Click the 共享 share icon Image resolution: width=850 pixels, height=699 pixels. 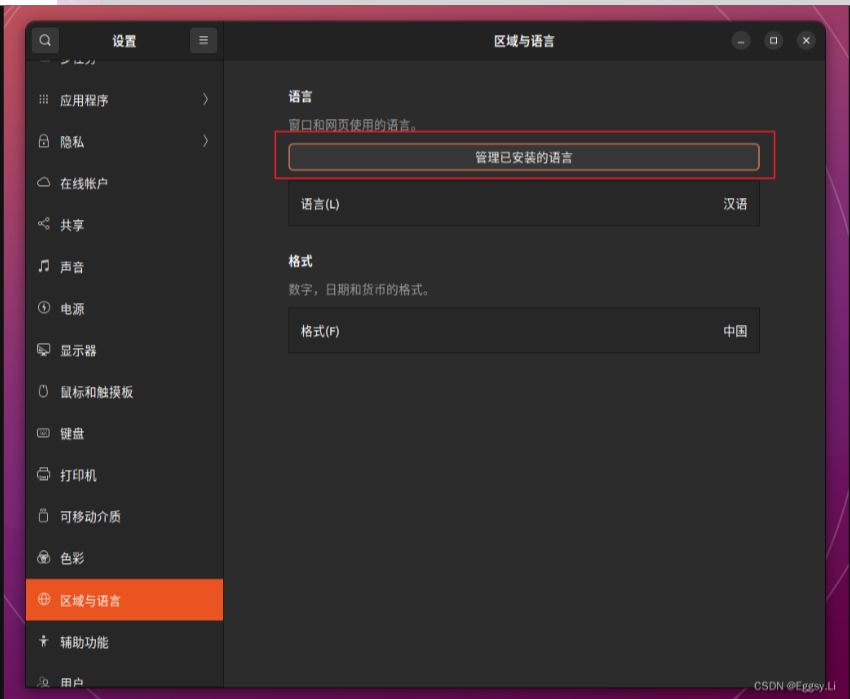tap(43, 225)
